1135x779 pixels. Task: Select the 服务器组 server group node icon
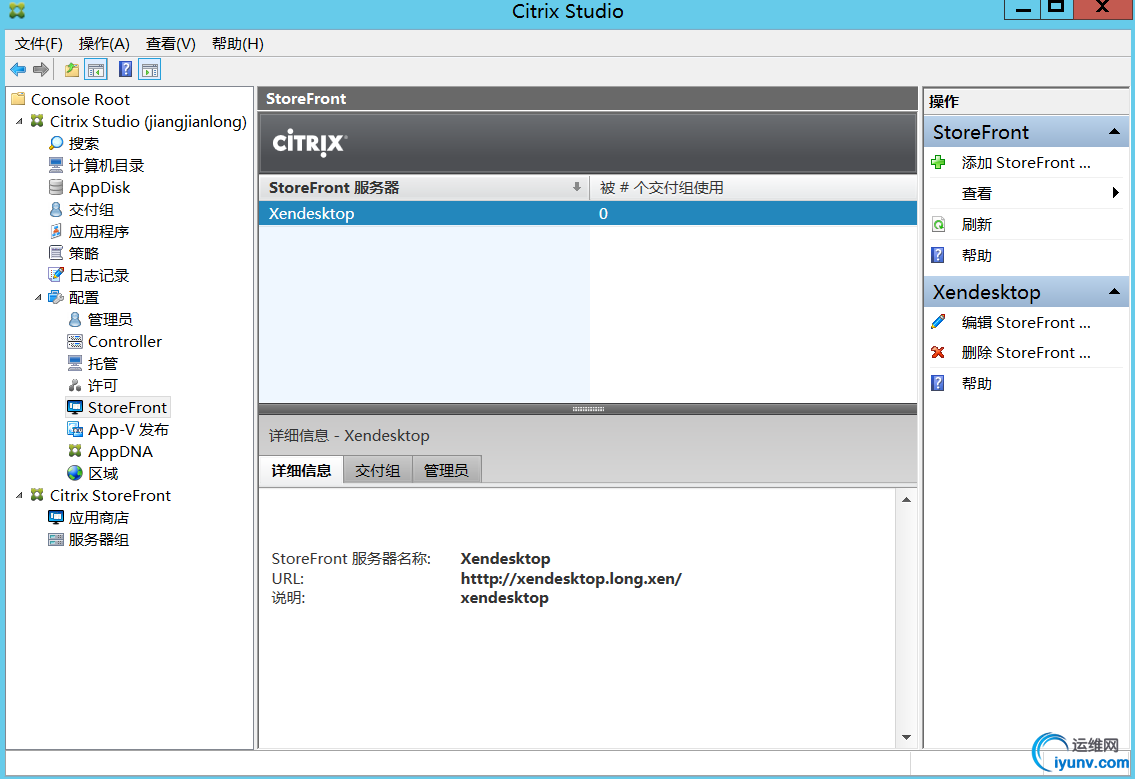(56, 539)
